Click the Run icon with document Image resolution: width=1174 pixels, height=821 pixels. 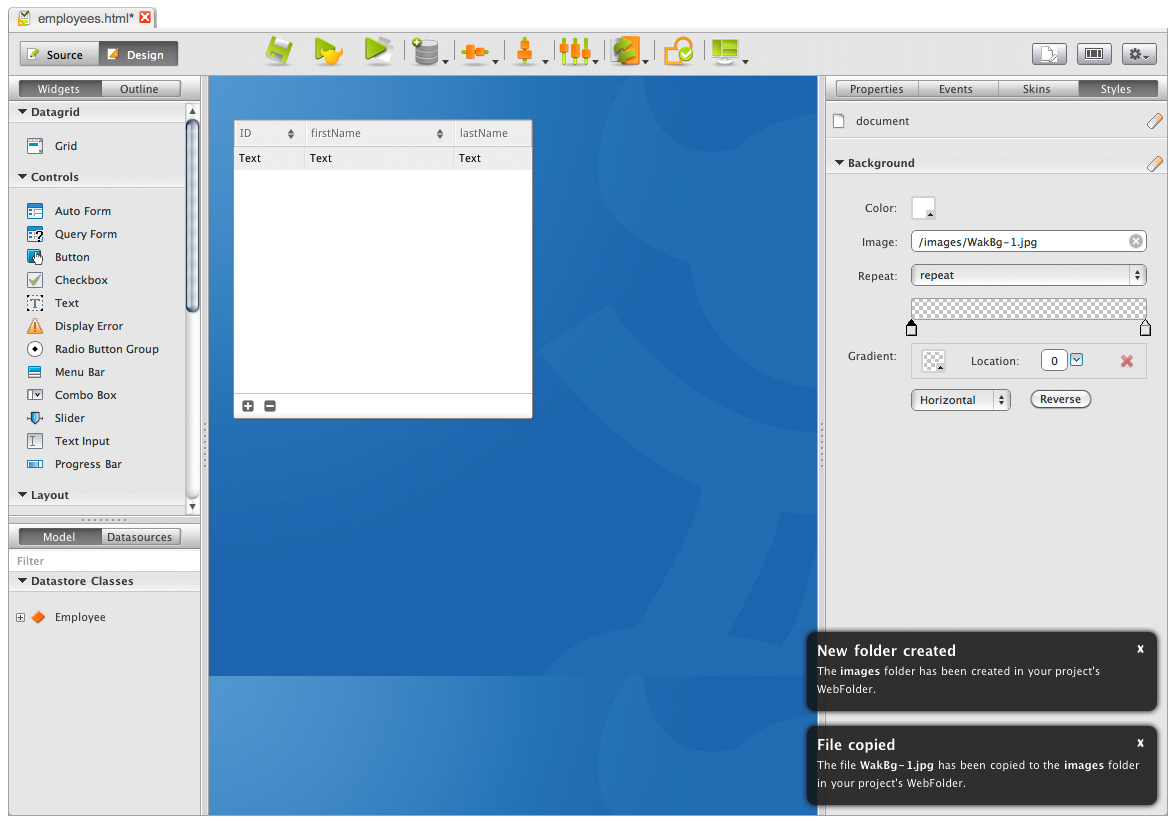pos(377,51)
